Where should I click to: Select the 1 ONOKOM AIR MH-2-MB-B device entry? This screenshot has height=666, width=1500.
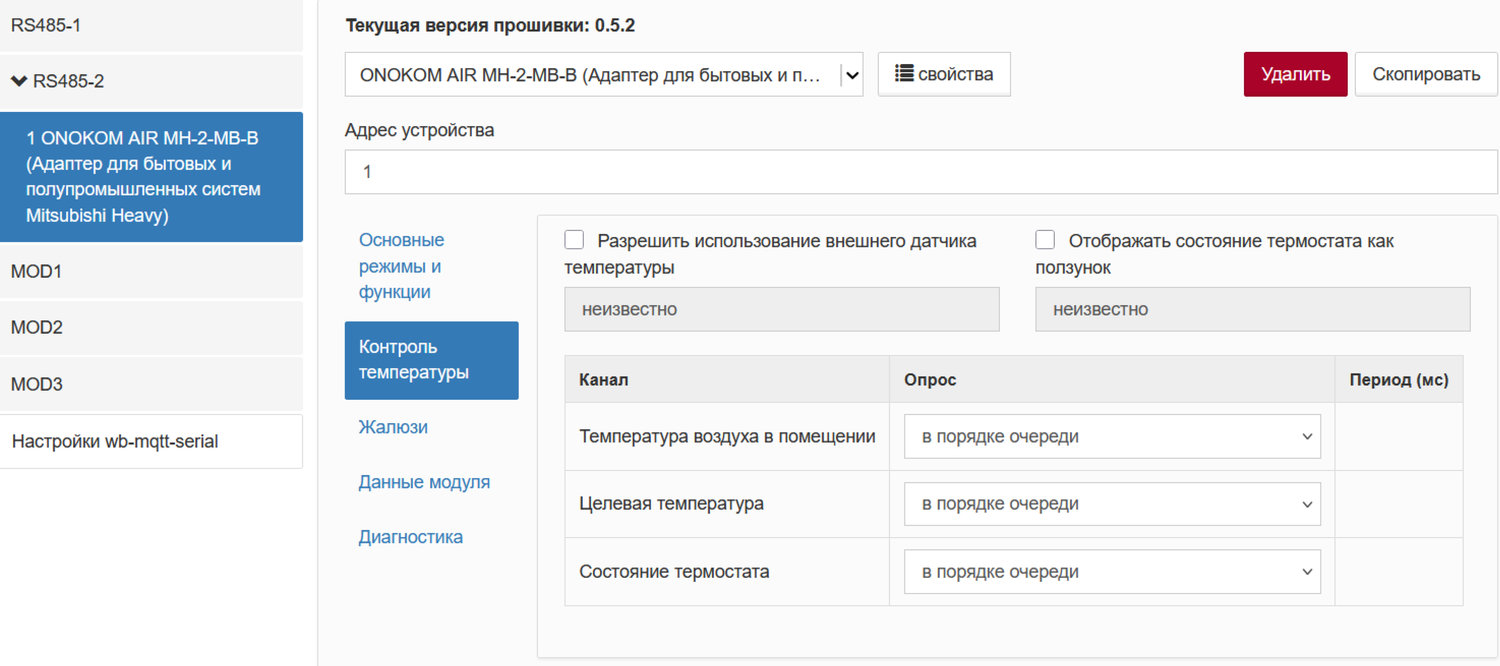151,177
